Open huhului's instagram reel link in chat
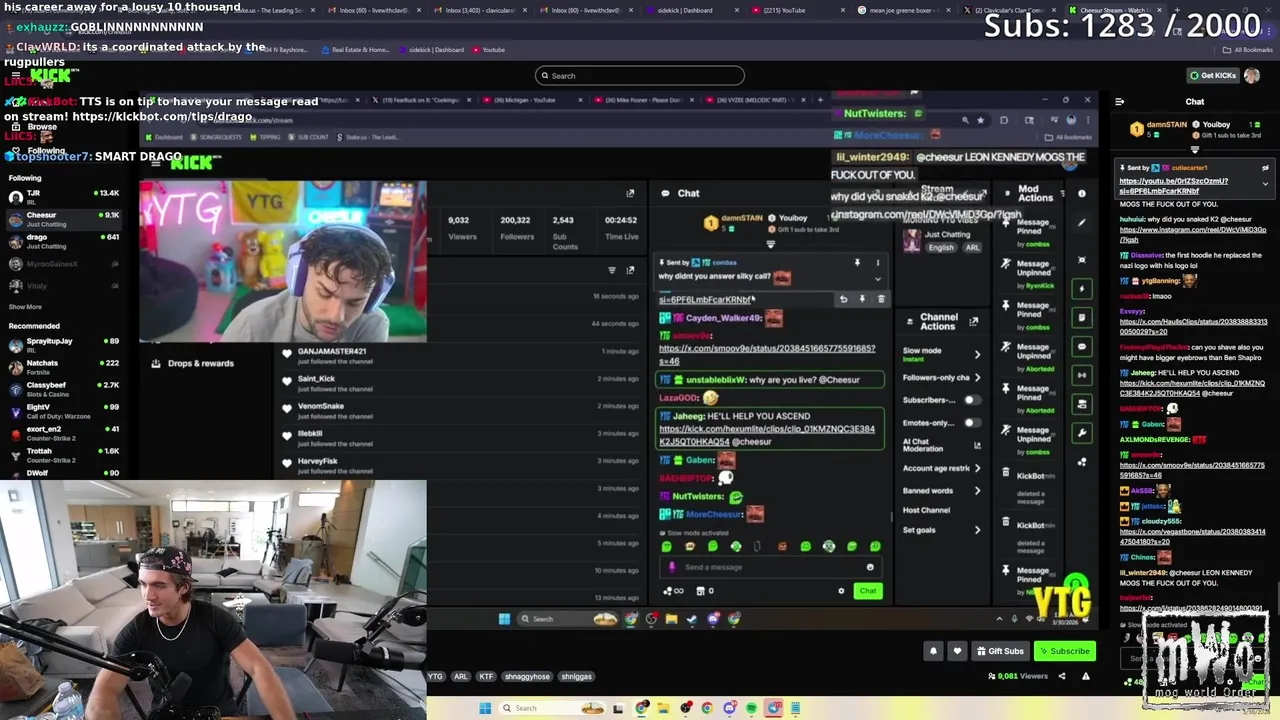Viewport: 1280px width, 720px height. click(1192, 234)
